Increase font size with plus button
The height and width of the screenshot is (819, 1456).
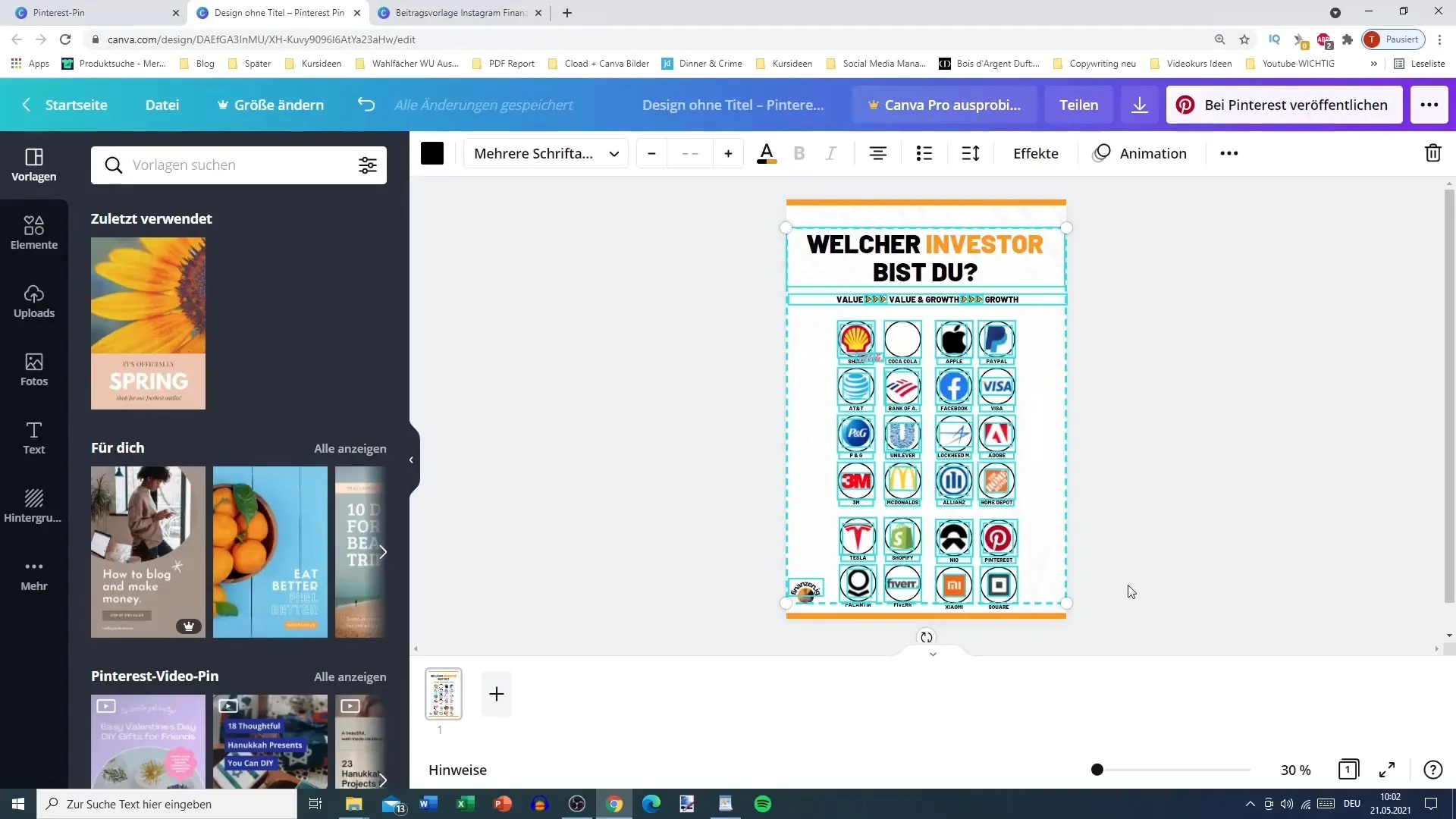(x=728, y=153)
